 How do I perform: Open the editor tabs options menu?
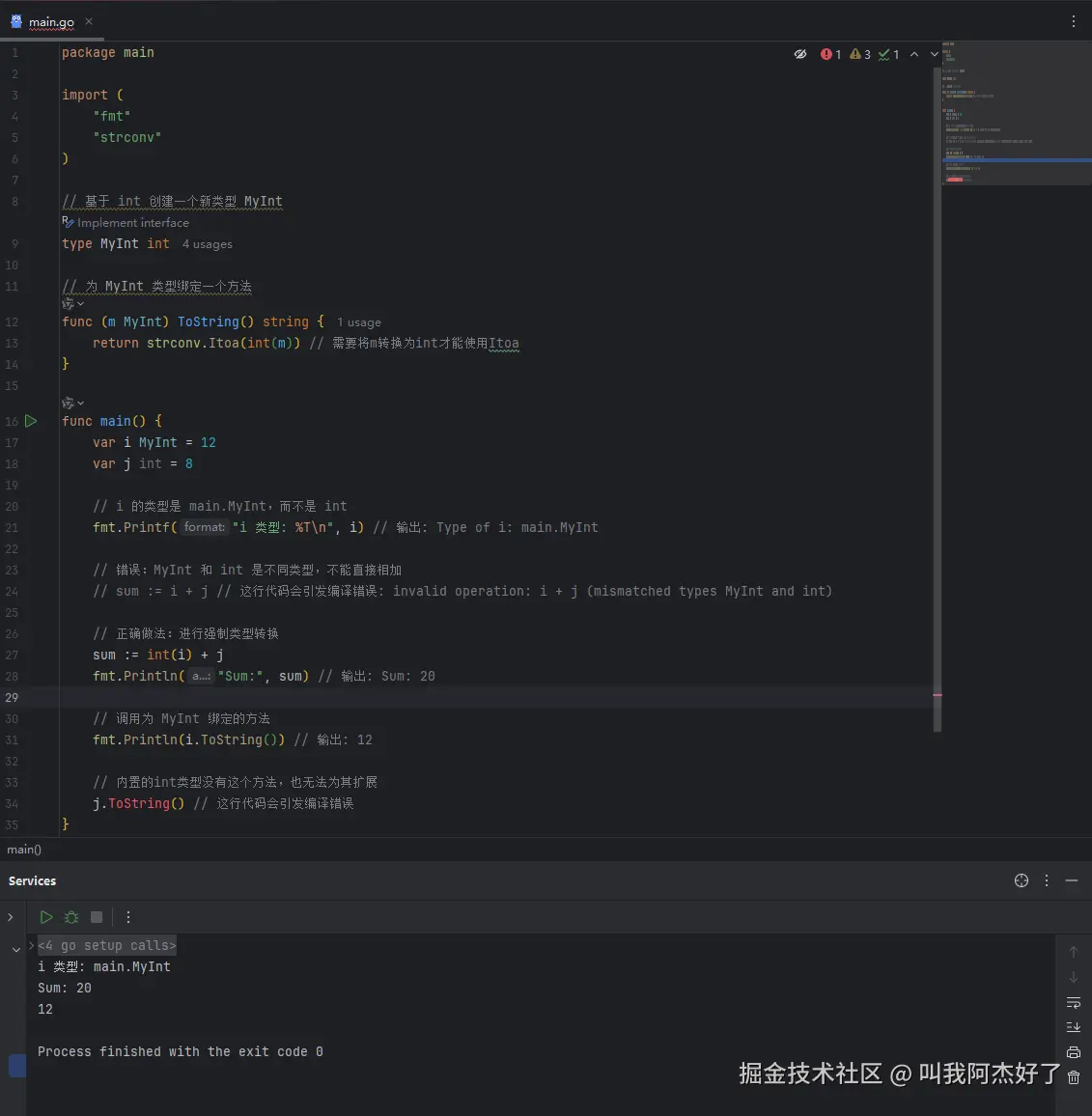point(1074,21)
